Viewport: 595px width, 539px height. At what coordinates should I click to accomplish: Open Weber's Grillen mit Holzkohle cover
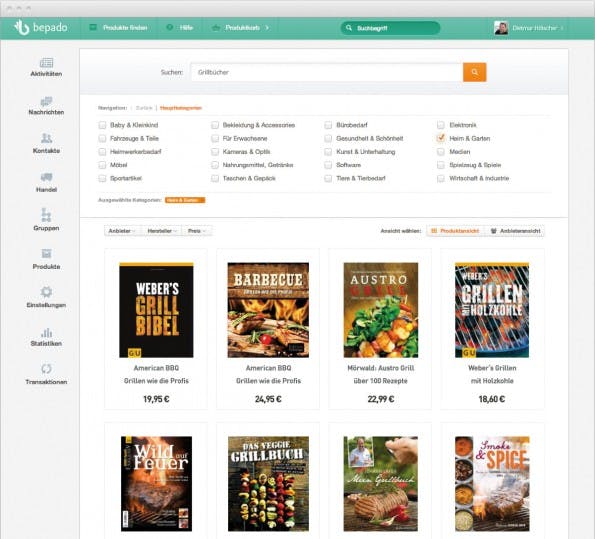[x=492, y=310]
